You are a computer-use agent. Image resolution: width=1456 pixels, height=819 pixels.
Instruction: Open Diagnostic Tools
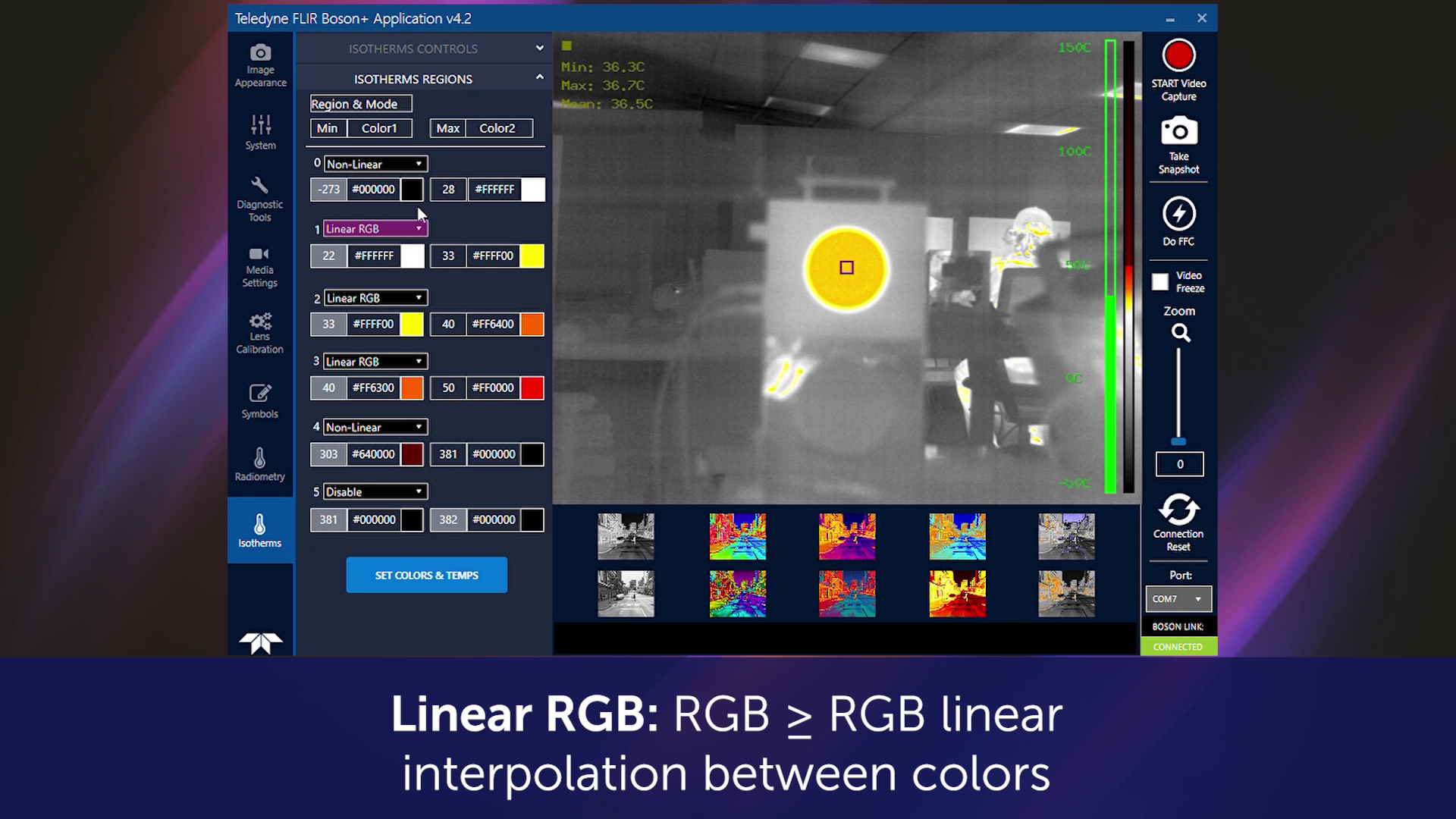tap(260, 199)
